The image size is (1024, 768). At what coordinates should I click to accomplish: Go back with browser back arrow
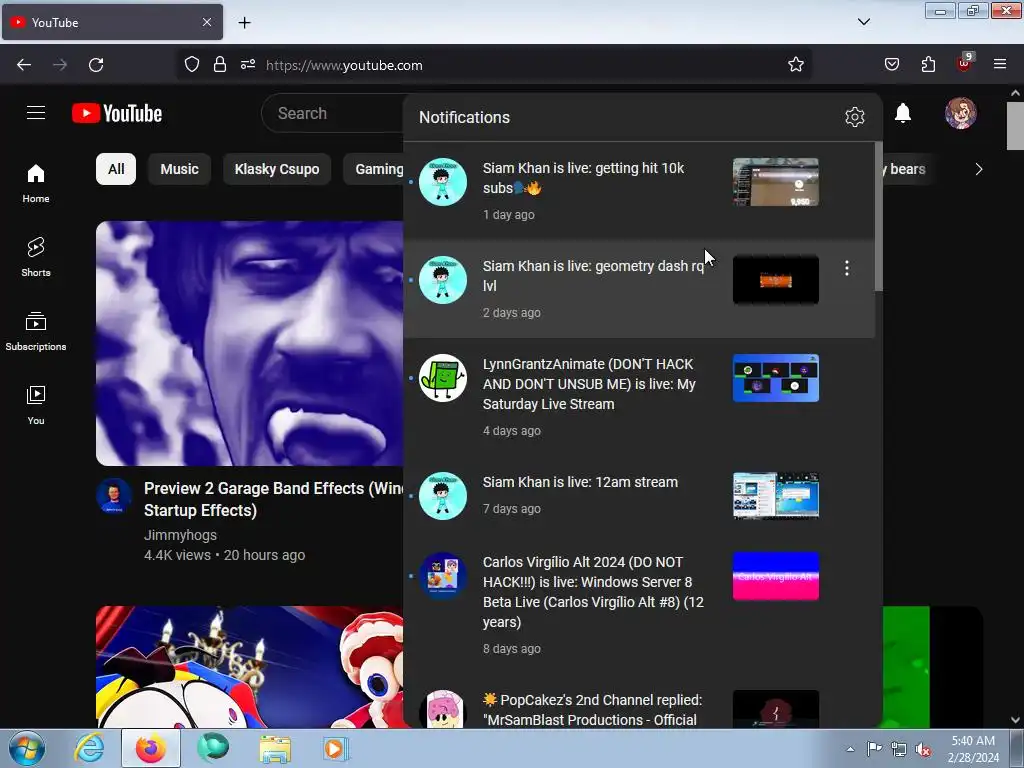(x=24, y=65)
